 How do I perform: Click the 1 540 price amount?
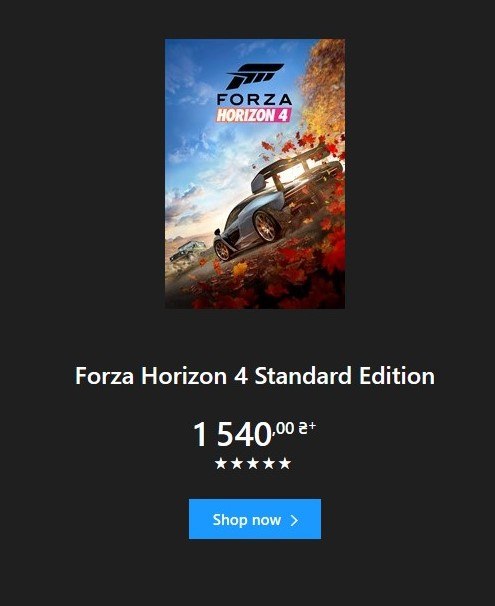click(232, 434)
